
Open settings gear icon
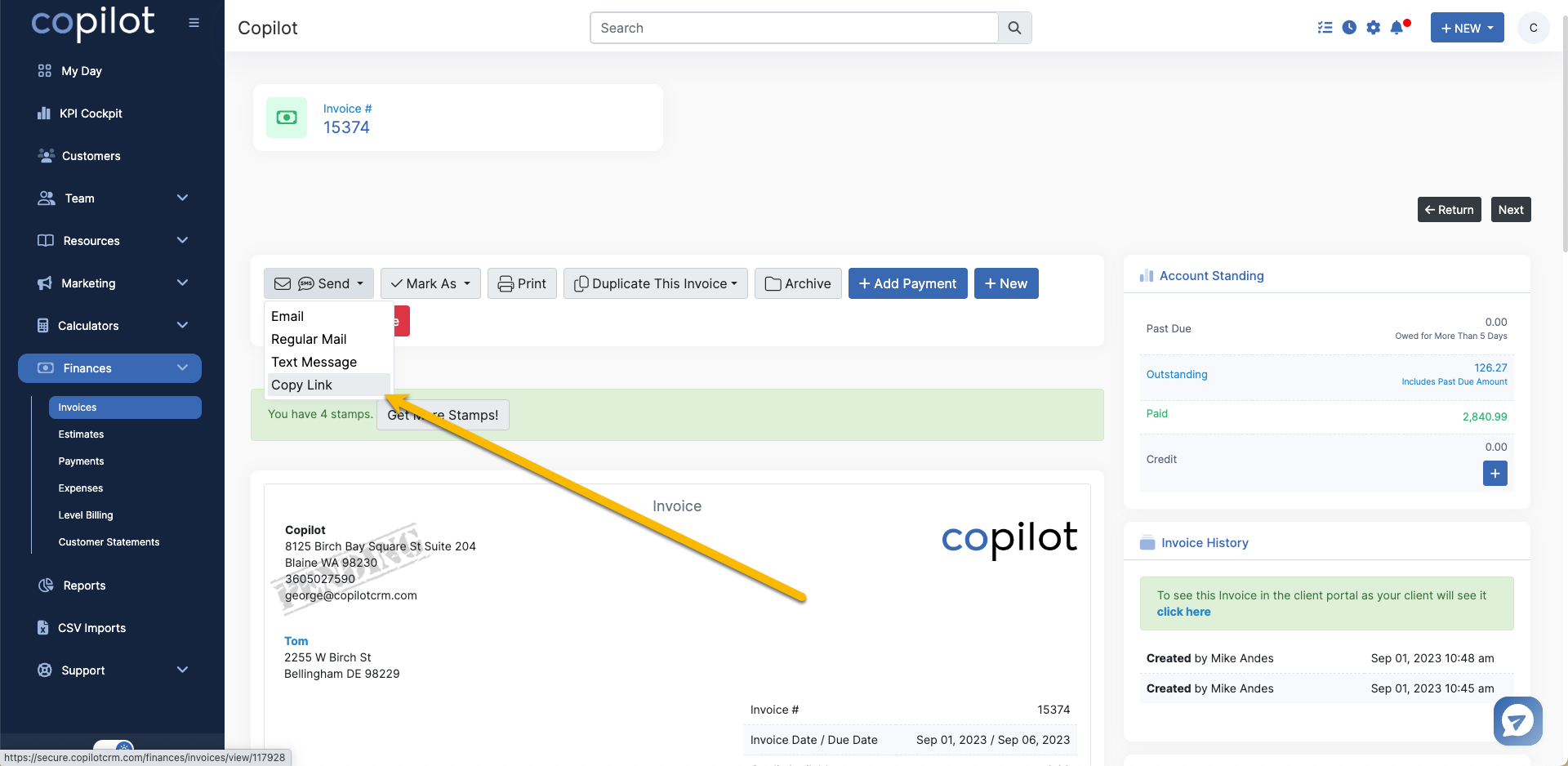click(x=1374, y=28)
